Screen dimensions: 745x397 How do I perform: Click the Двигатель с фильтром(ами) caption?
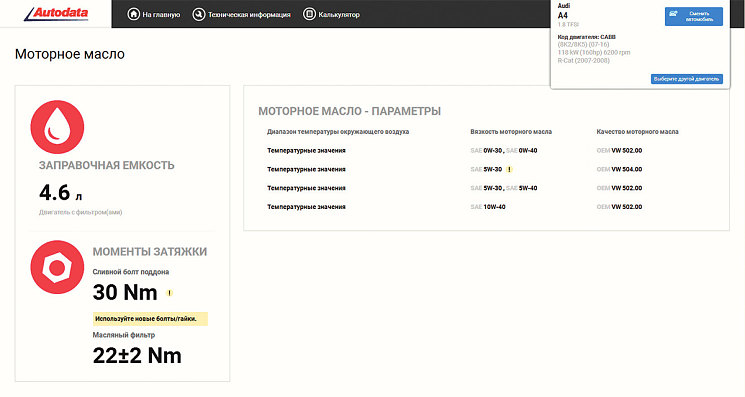(x=81, y=213)
